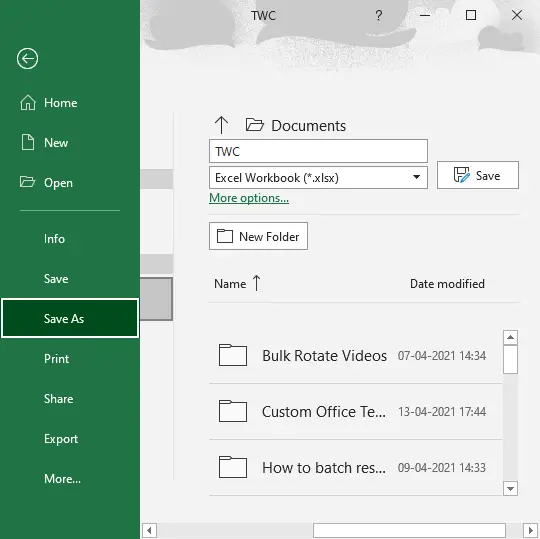Click the horizontal scroll left arrow

[x=149, y=530]
